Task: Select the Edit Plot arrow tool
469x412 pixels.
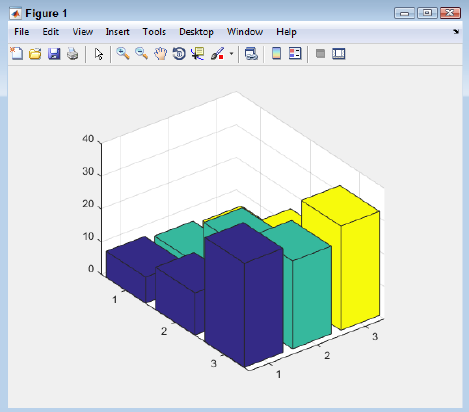Action: 99,54
